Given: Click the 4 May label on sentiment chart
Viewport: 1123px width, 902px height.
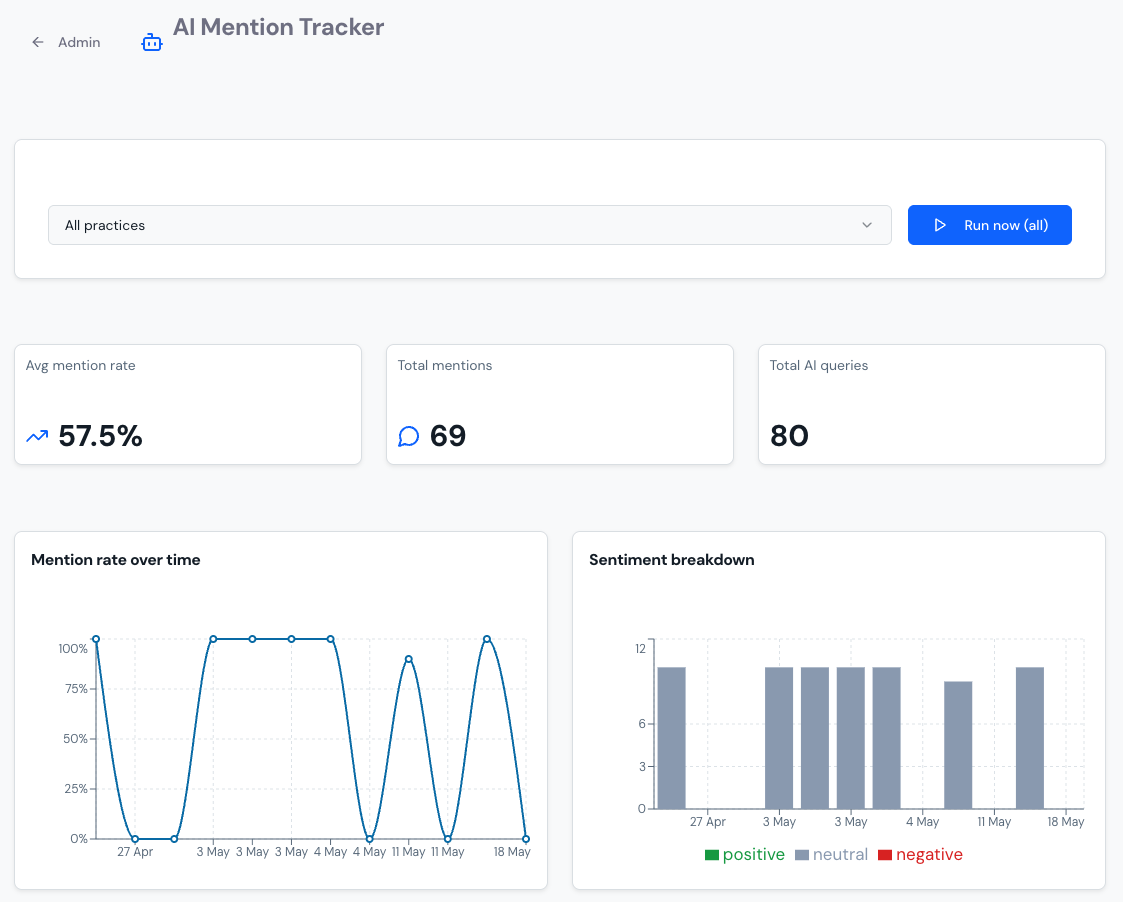Looking at the screenshot, I should (x=922, y=822).
